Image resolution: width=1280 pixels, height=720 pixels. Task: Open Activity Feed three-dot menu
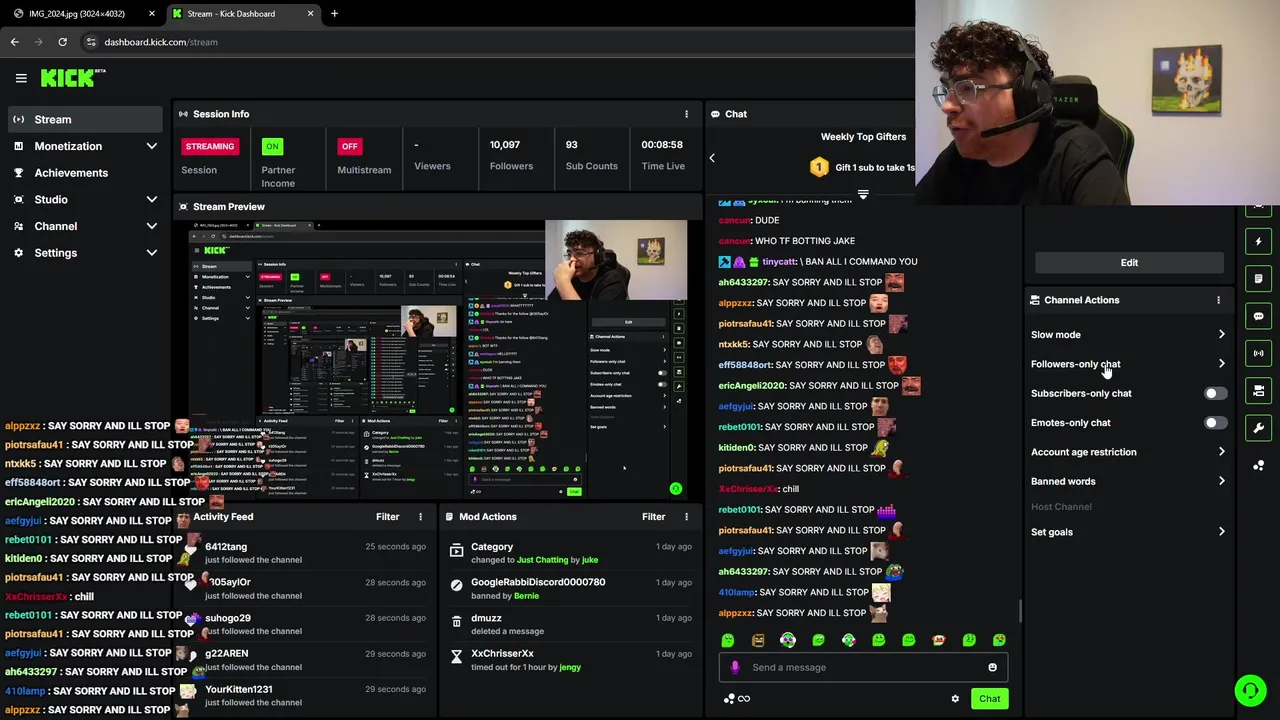tap(420, 517)
